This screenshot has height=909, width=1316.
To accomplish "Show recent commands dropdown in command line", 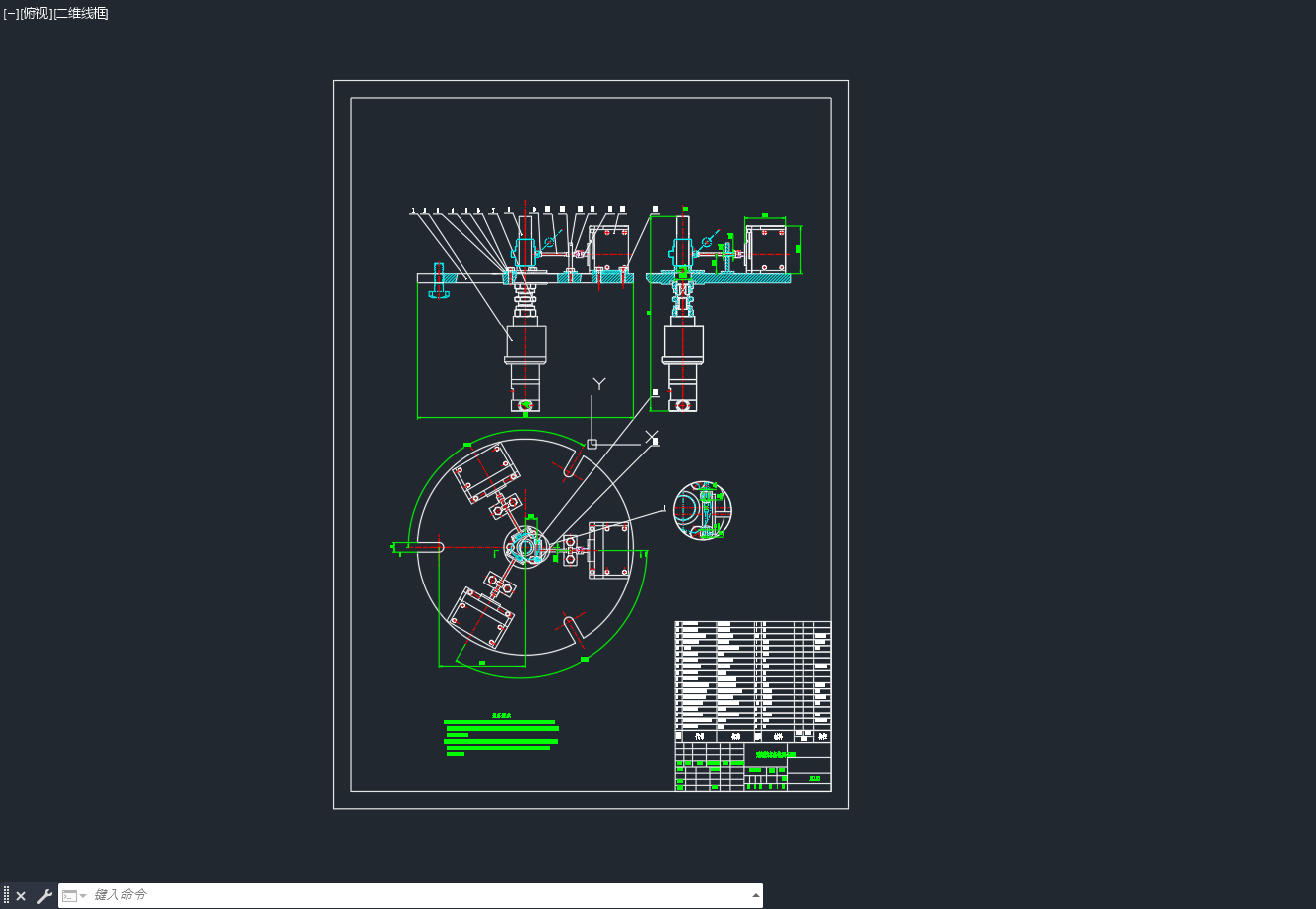I will pyautogui.click(x=74, y=896).
